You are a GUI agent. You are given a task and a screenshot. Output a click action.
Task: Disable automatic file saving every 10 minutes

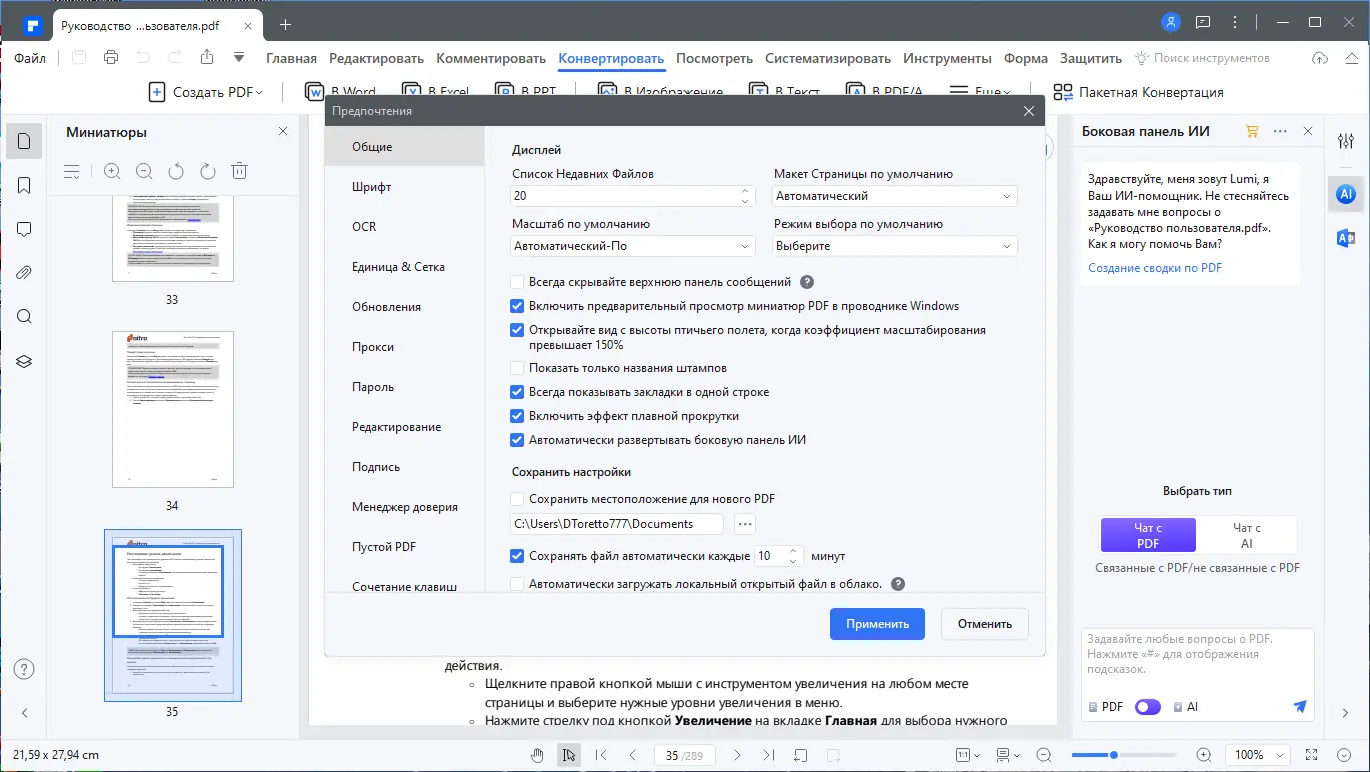click(517, 555)
